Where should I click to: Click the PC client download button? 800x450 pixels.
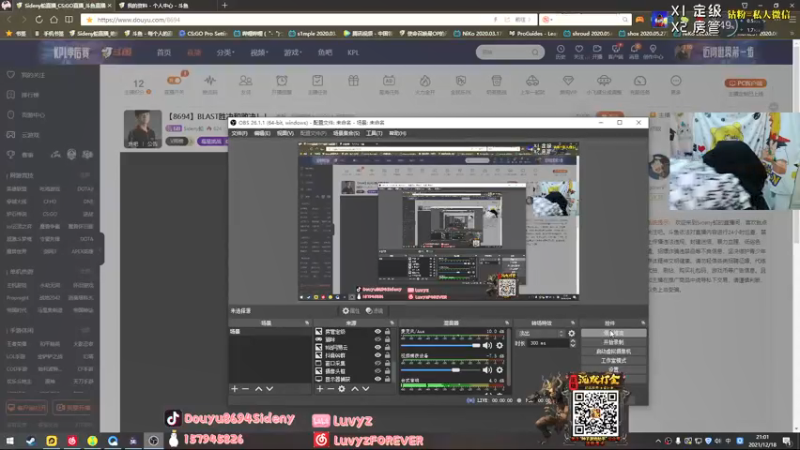click(x=745, y=83)
